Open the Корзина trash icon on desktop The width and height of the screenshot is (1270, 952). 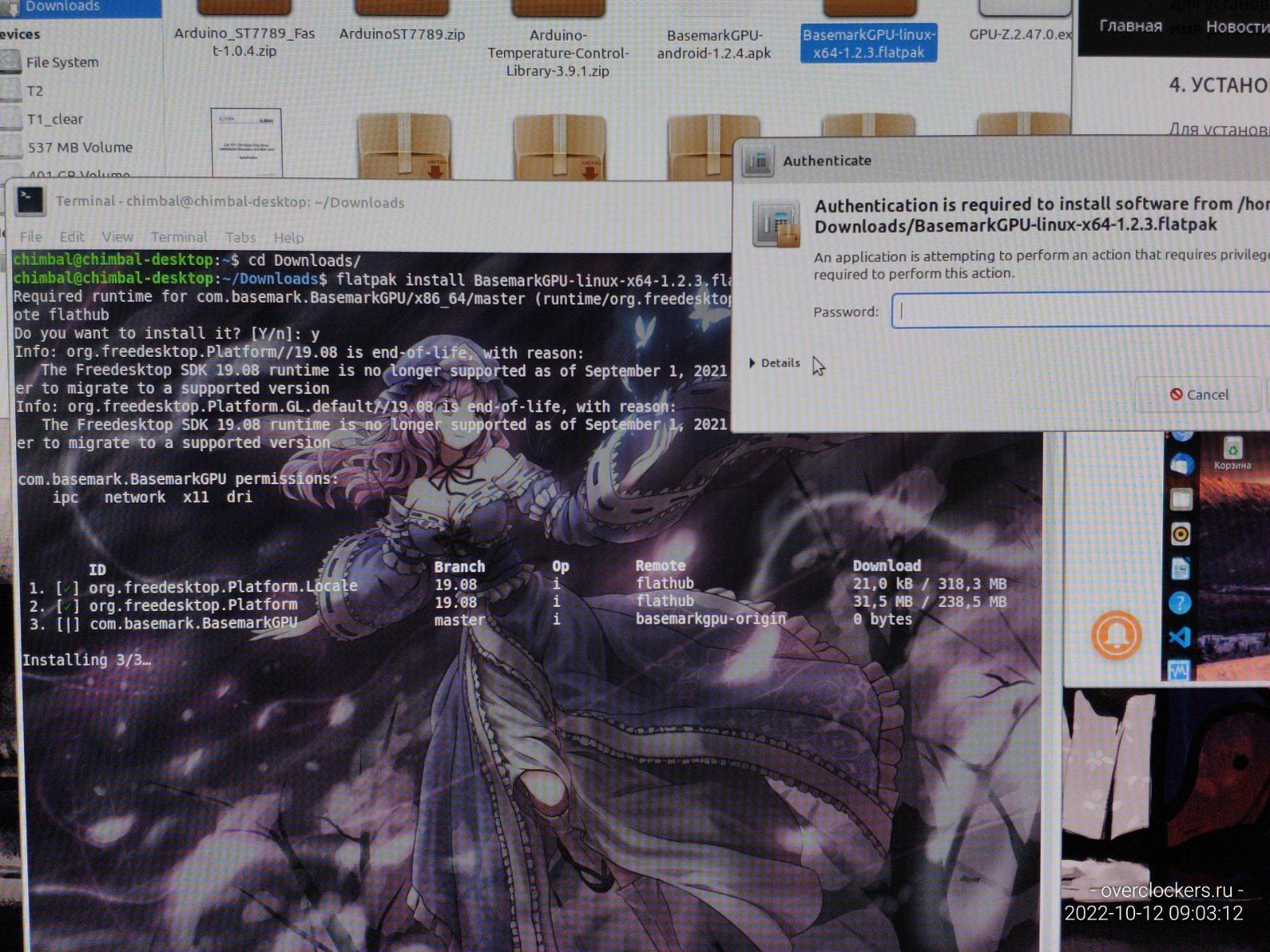pos(1232,452)
